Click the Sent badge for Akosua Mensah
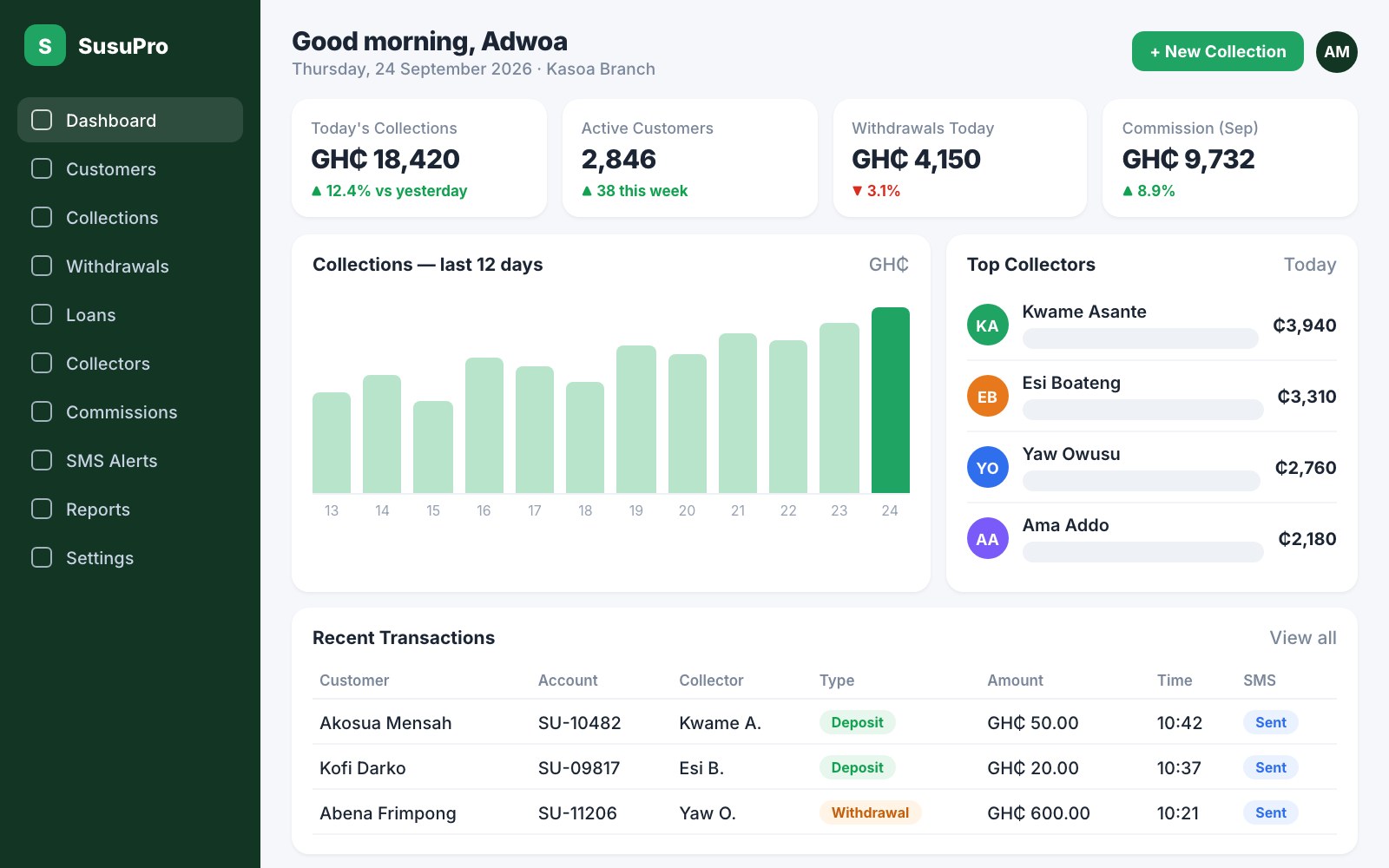Image resolution: width=1389 pixels, height=868 pixels. (x=1271, y=722)
